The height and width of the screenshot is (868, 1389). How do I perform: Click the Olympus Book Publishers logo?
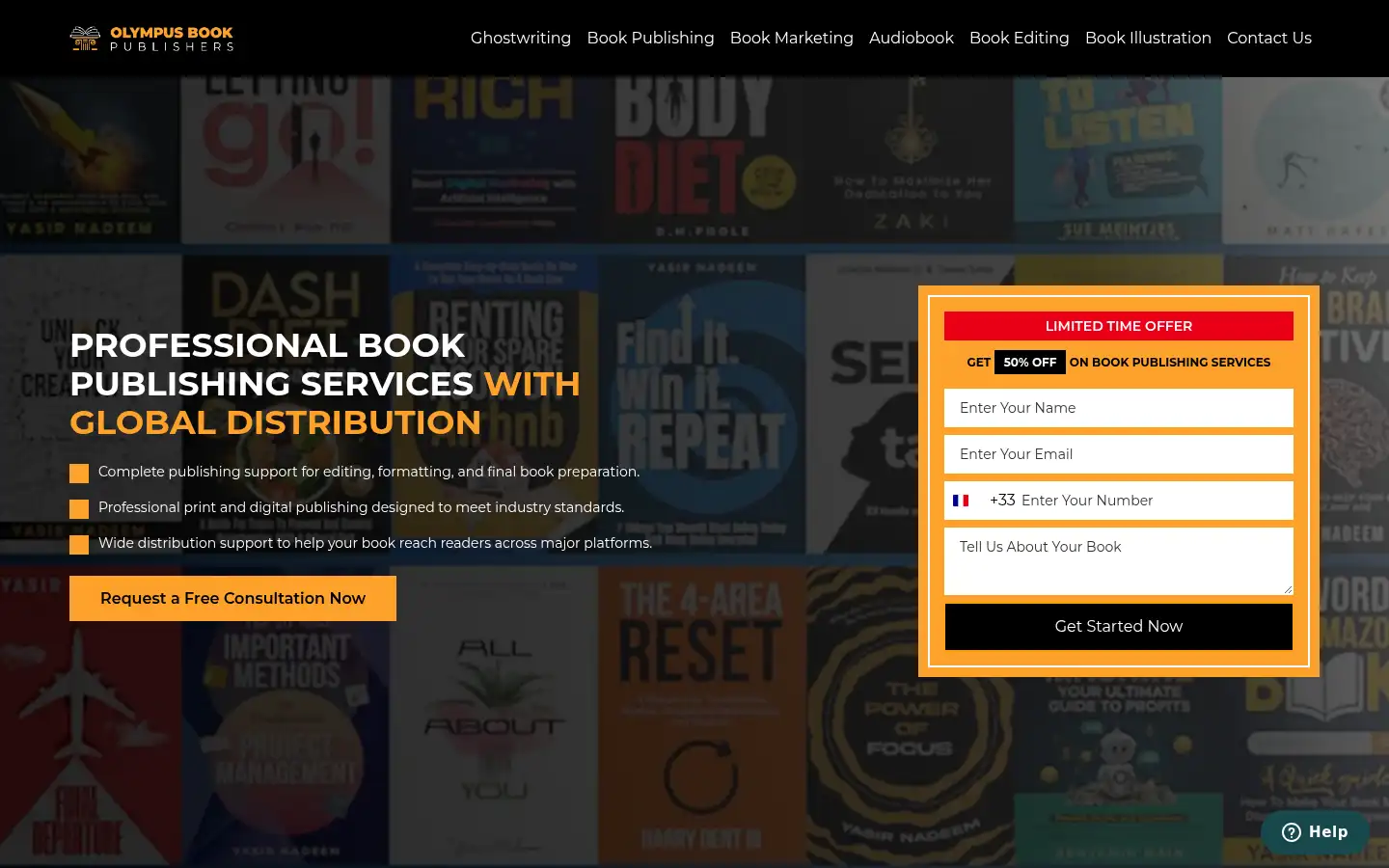point(151,39)
